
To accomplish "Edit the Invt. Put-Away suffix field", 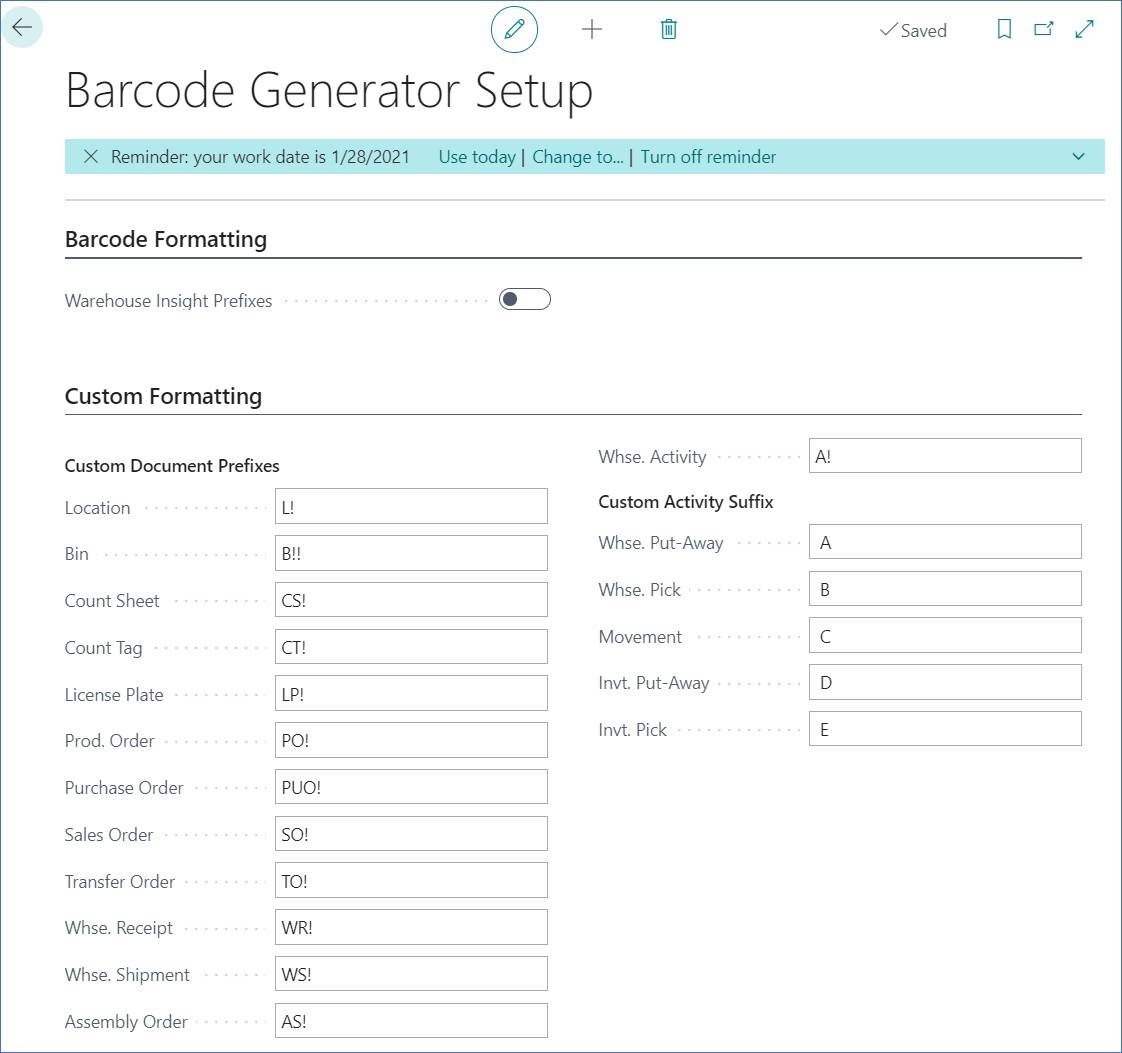I will pyautogui.click(x=945, y=682).
